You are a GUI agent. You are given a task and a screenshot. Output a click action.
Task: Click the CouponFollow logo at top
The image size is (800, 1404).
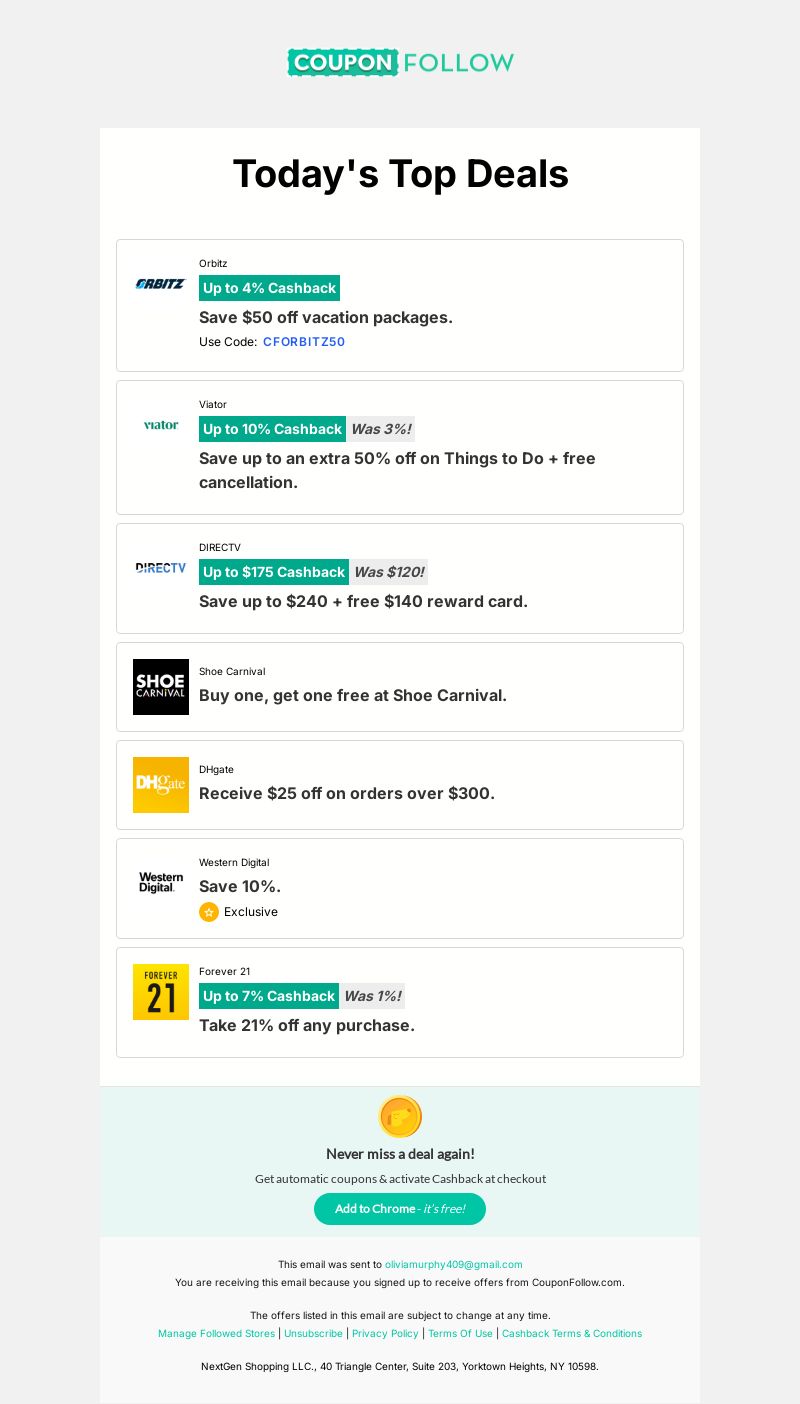pyautogui.click(x=400, y=63)
